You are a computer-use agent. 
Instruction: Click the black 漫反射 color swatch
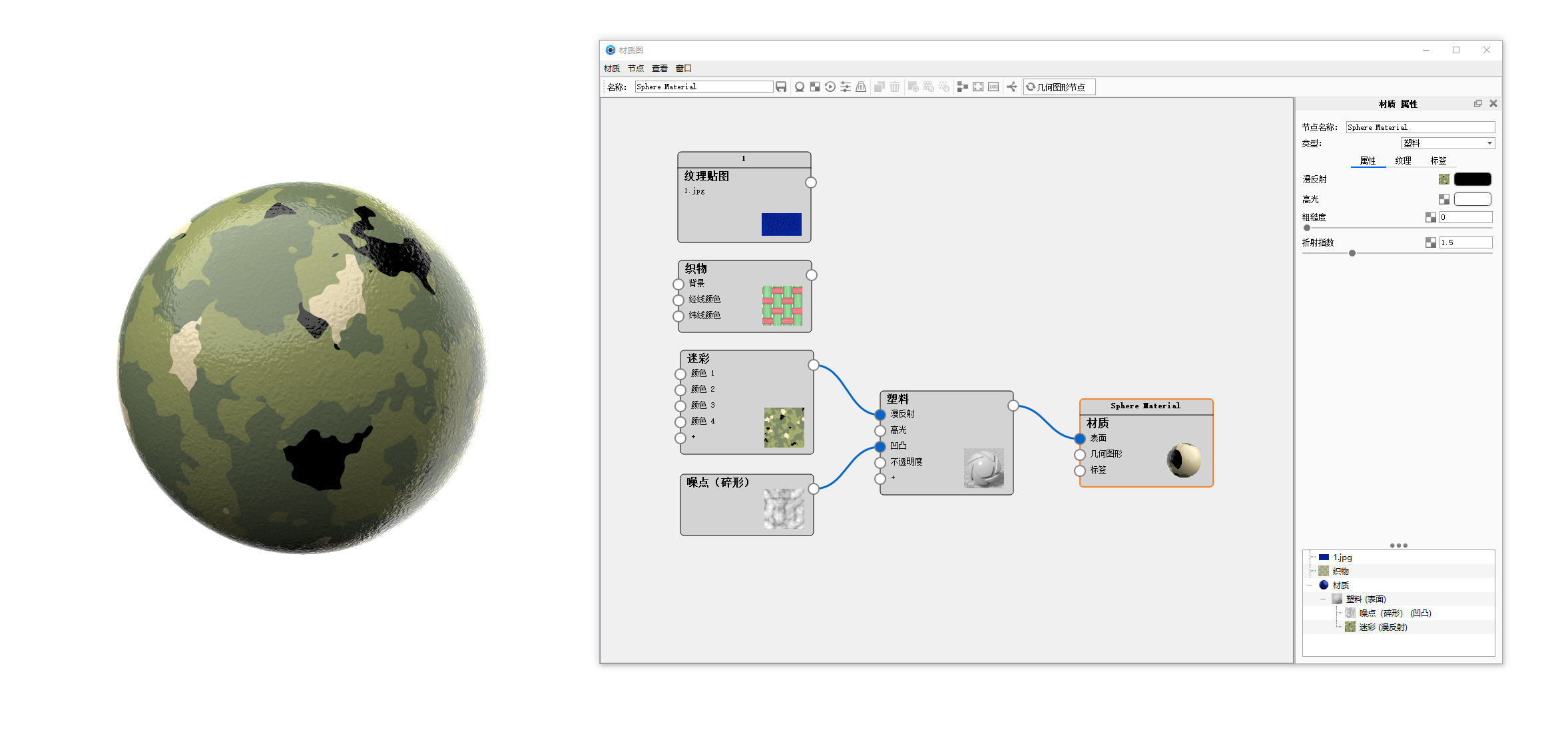[1472, 179]
